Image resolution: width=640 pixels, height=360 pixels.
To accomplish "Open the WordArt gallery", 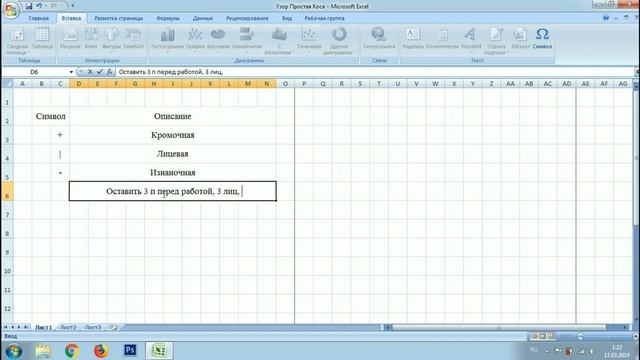I will click(x=471, y=39).
